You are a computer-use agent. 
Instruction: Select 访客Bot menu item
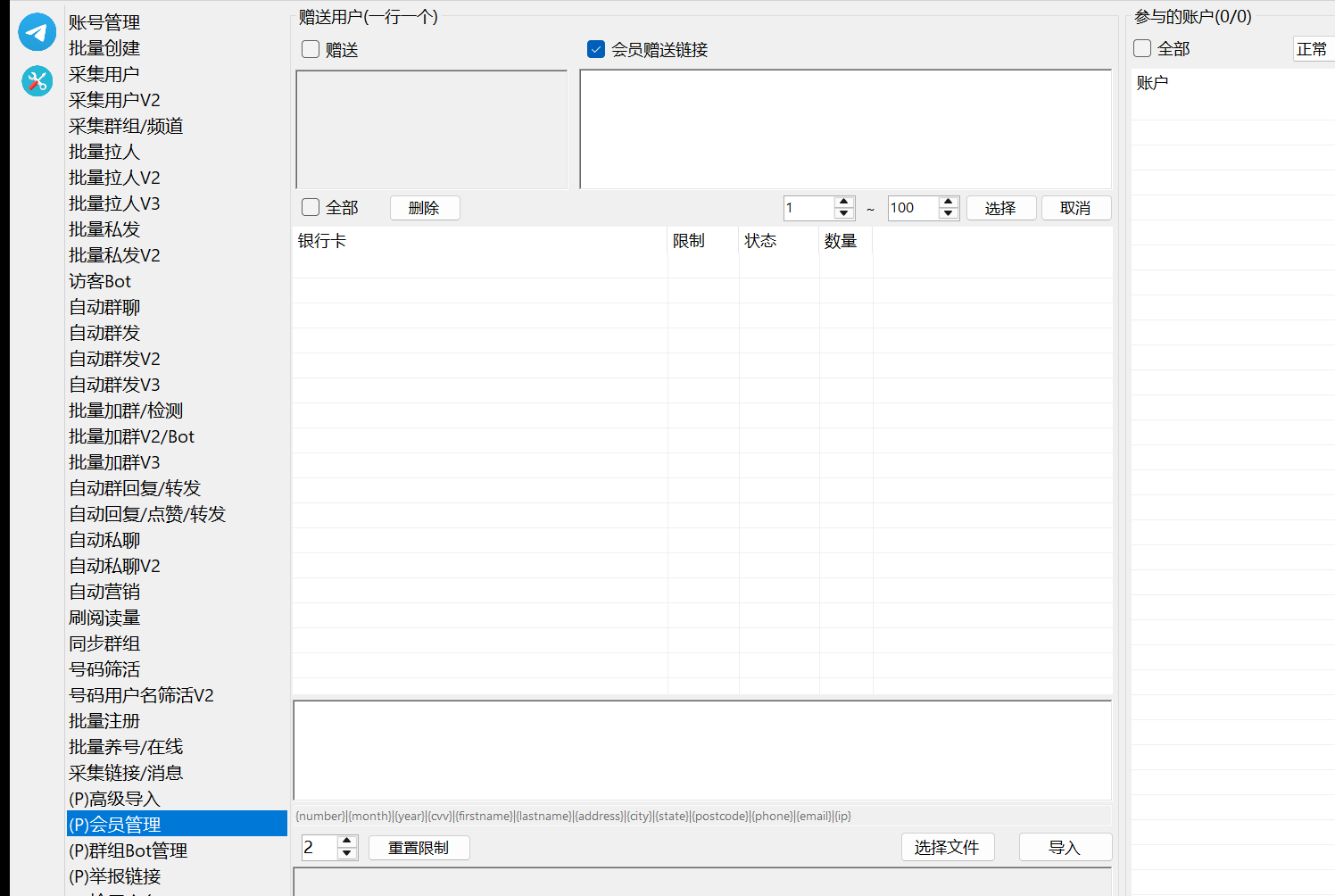[x=100, y=281]
